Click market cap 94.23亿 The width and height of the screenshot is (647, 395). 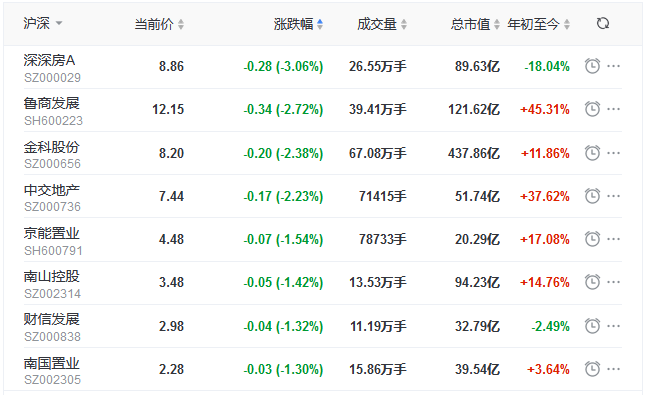point(477,282)
